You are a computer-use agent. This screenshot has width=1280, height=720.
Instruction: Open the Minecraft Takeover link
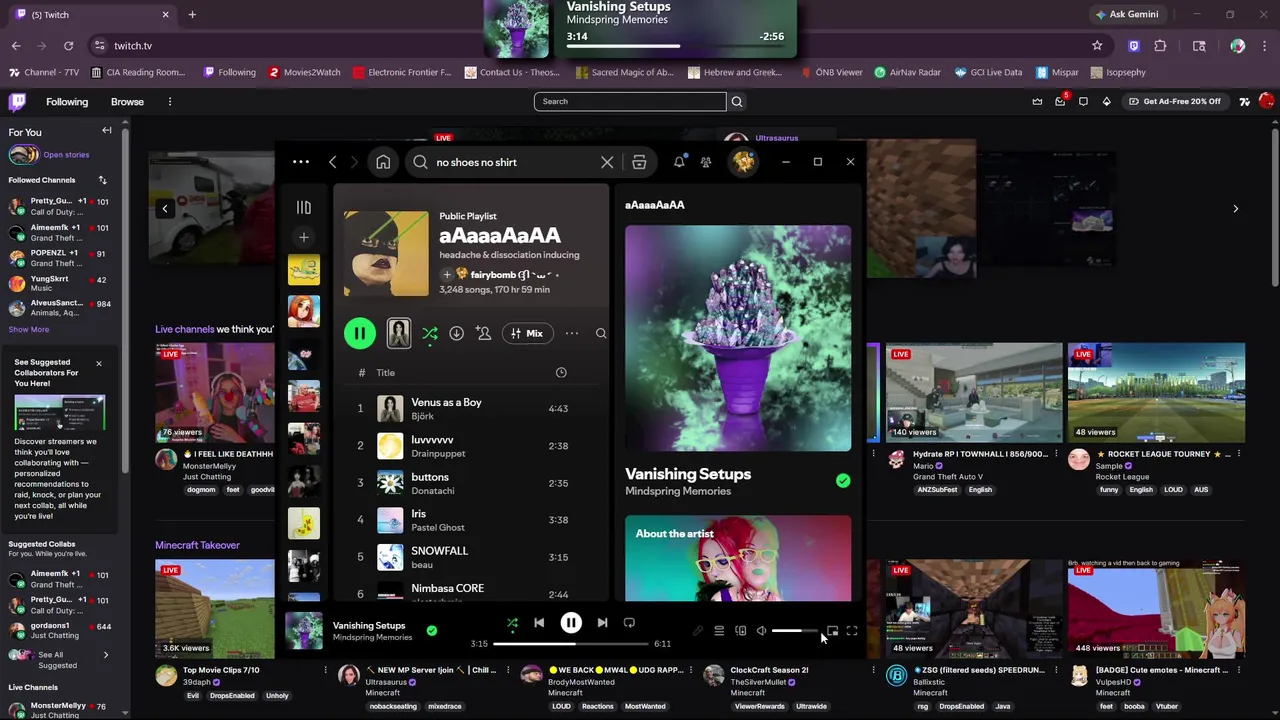tap(197, 545)
